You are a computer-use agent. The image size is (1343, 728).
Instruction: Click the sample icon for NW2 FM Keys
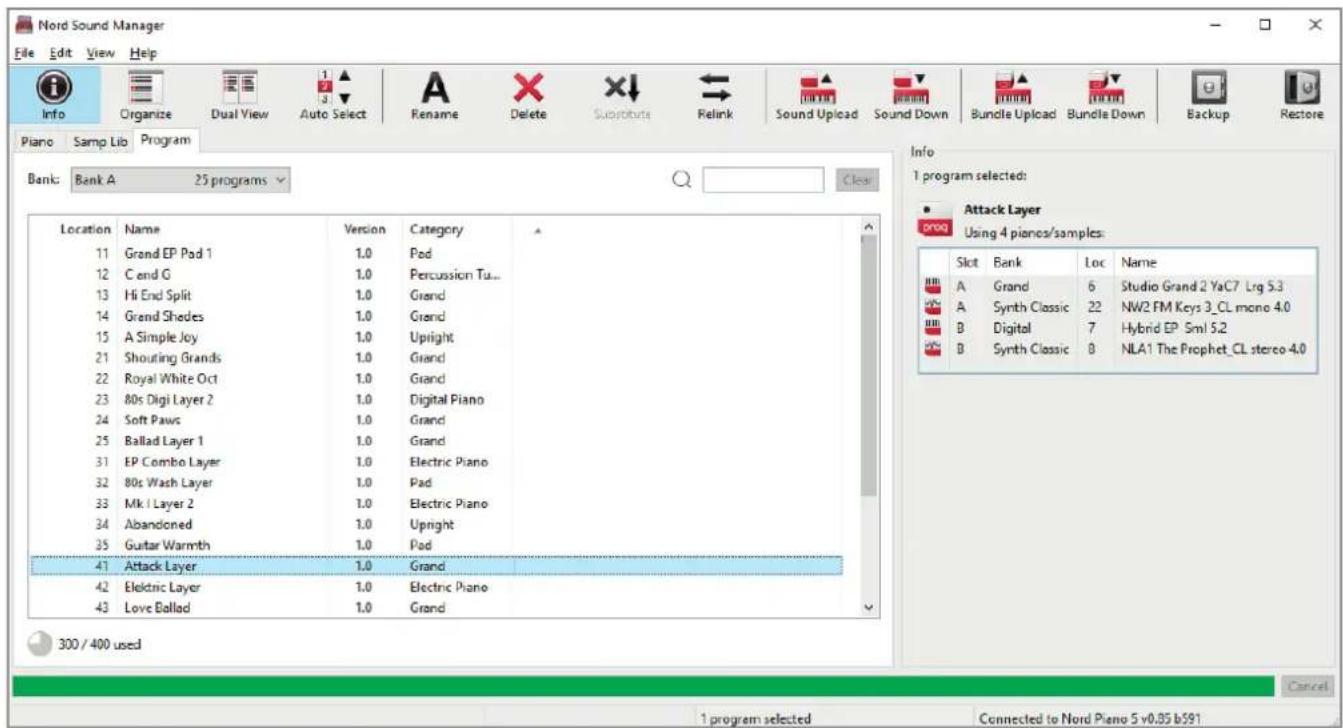pyautogui.click(x=935, y=306)
